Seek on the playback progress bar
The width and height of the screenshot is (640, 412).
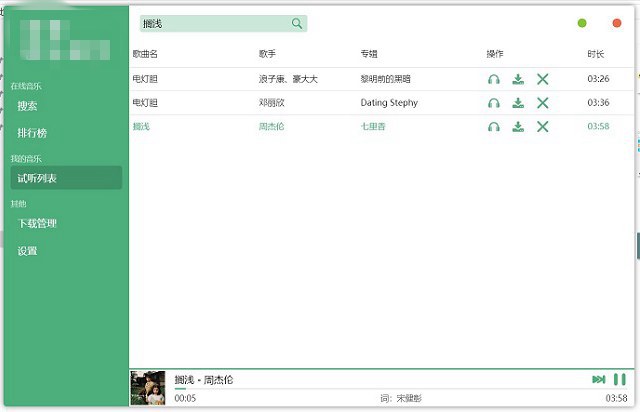pyautogui.click(x=400, y=389)
